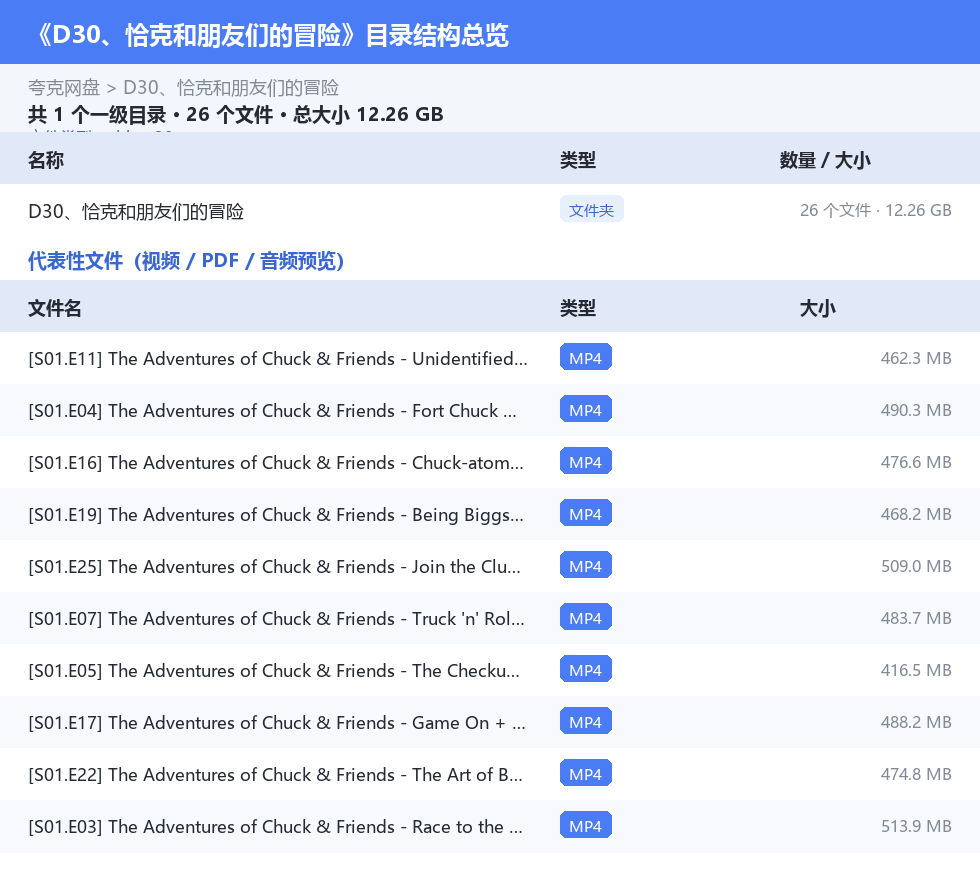Click the 数量 / 大小 column header
This screenshot has height=884, width=980.
825,160
